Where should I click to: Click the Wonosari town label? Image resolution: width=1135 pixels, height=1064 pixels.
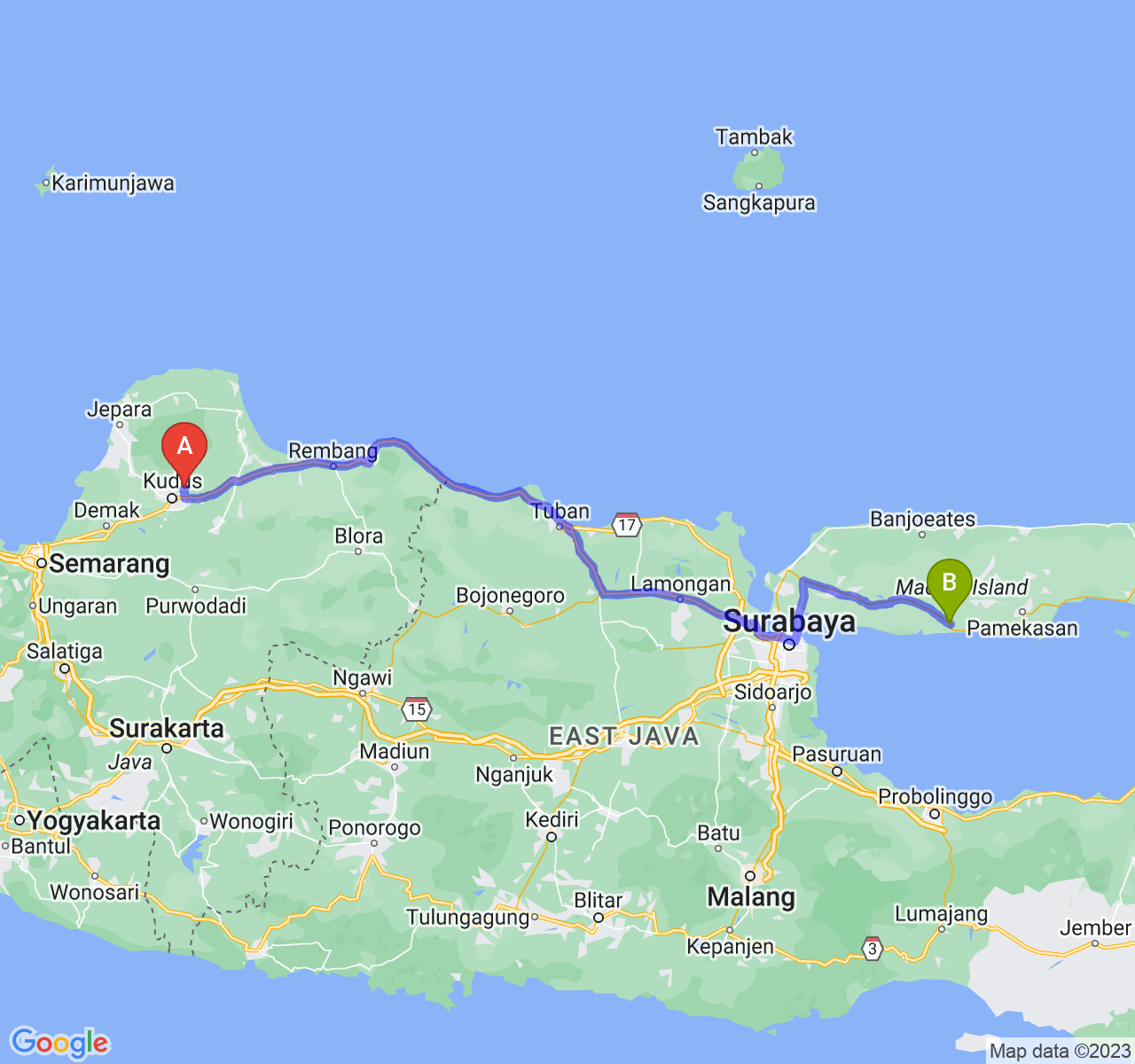(x=95, y=891)
